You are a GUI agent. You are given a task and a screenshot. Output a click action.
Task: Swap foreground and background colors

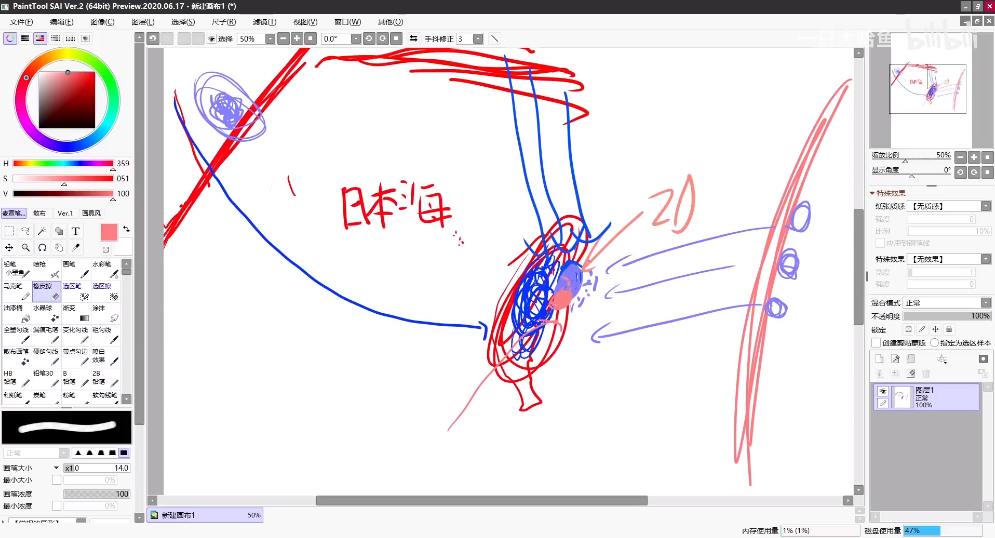pos(126,229)
